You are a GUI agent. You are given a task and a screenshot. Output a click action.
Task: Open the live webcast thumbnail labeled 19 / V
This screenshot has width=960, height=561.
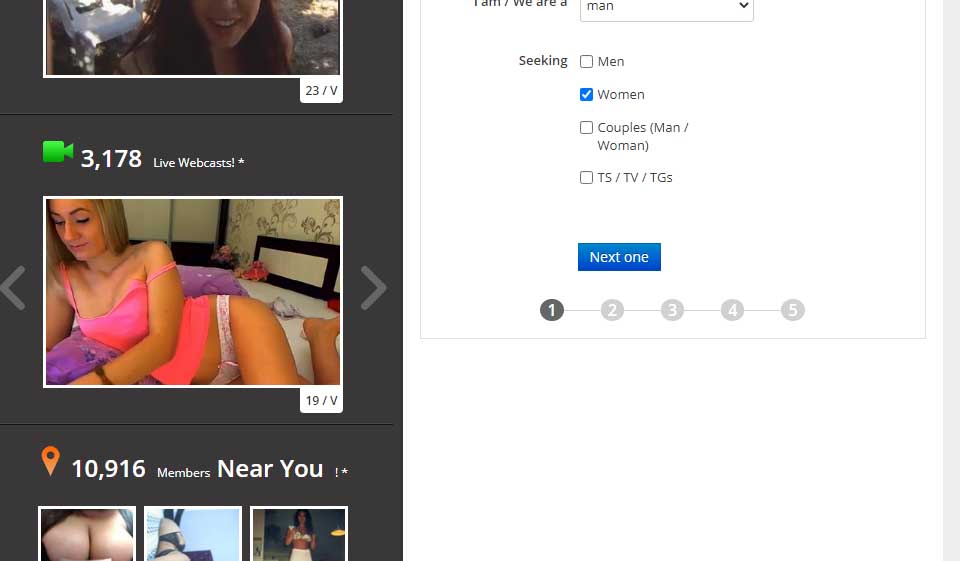193,291
